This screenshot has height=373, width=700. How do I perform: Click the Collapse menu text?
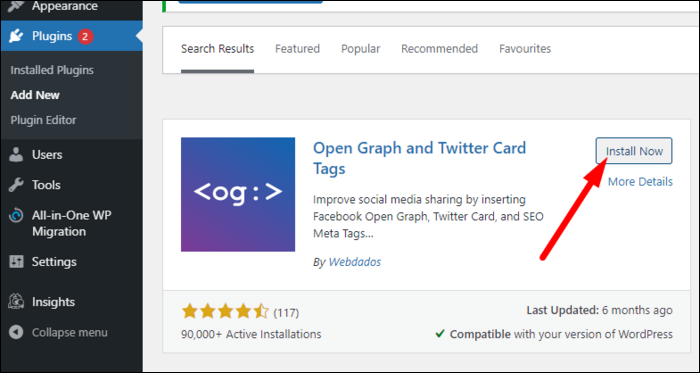pos(70,332)
